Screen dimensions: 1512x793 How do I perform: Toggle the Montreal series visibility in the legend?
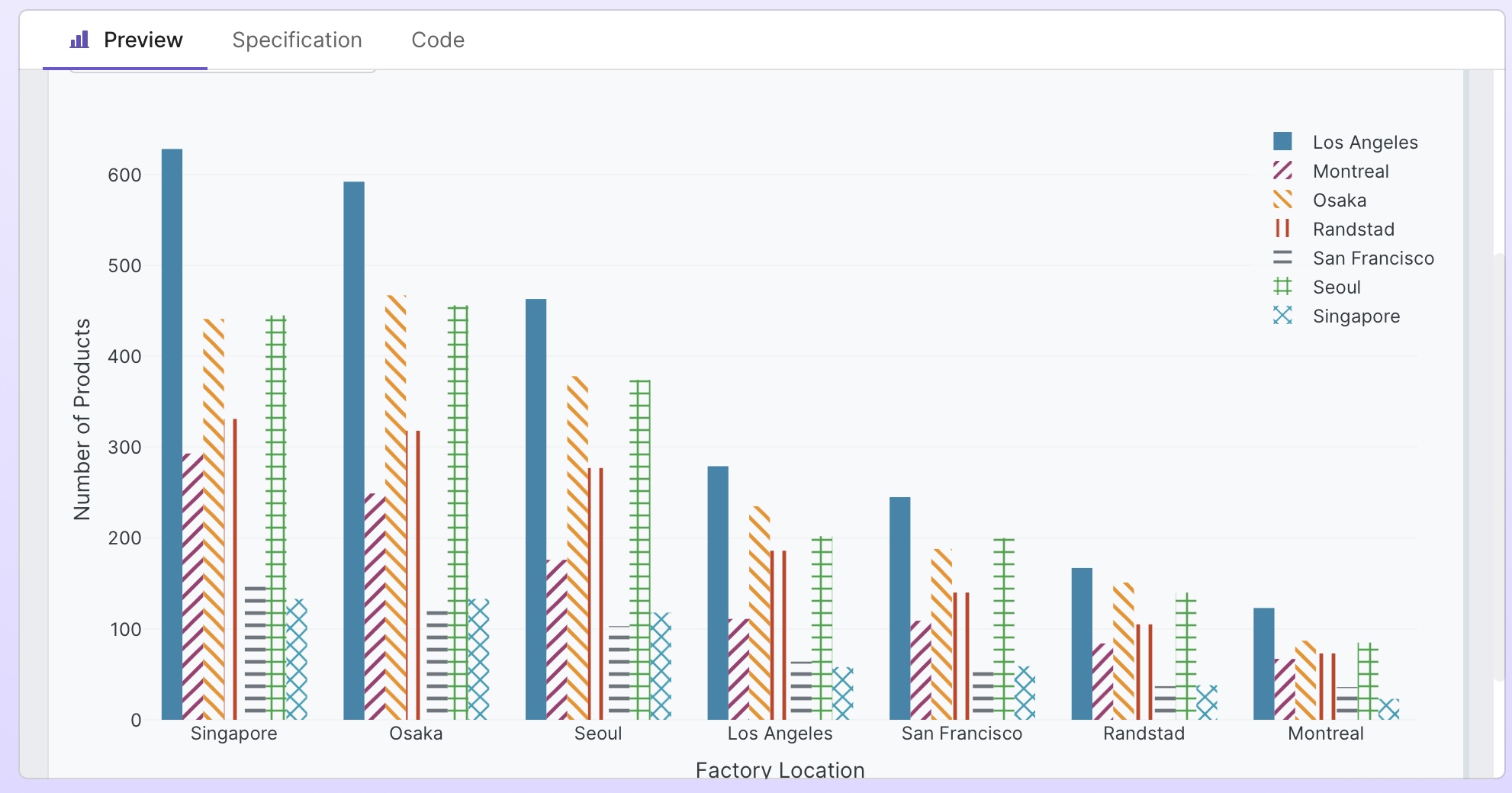tap(1350, 170)
